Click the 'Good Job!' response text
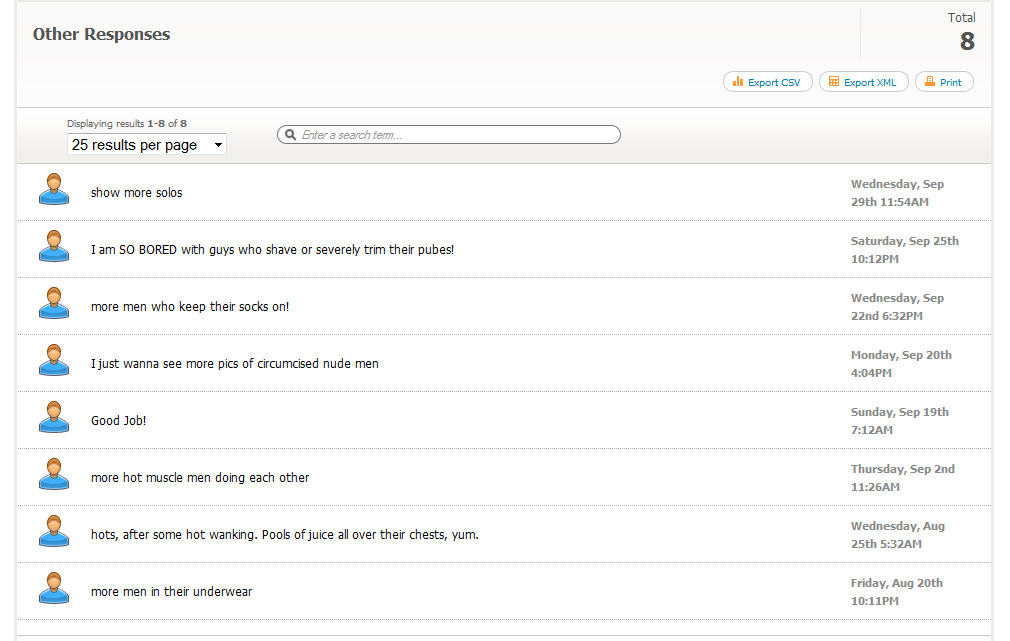Viewport: 1010px width, 641px height. click(x=119, y=421)
